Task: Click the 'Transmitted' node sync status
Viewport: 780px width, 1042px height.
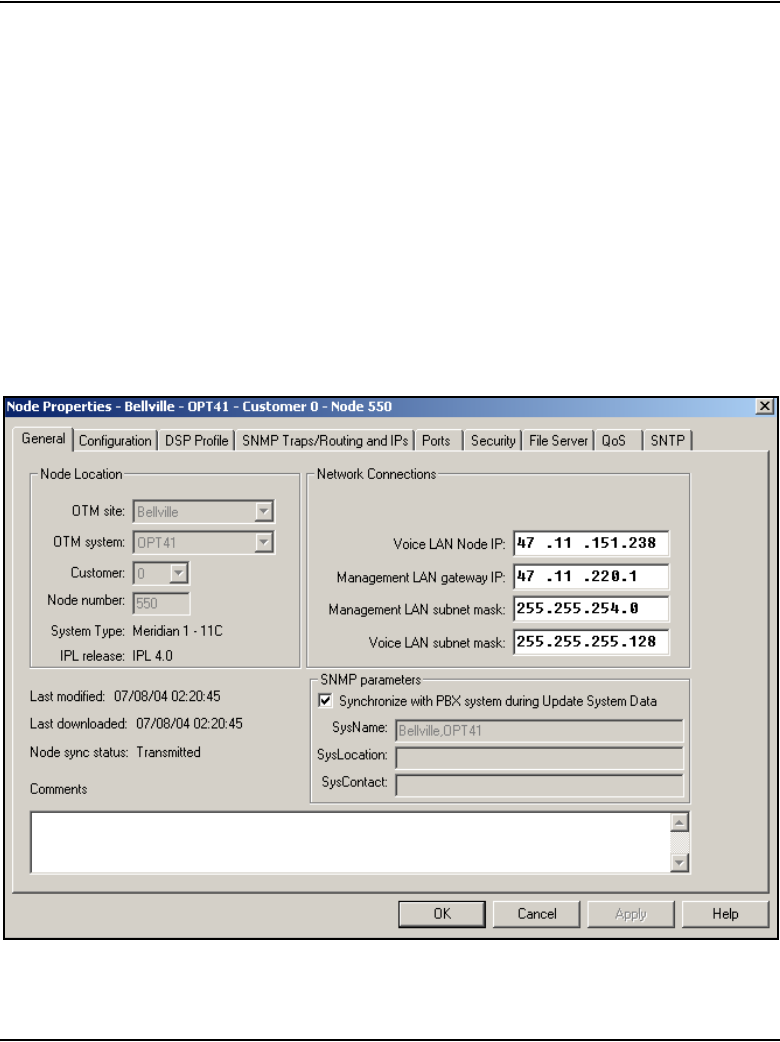Action: click(x=168, y=752)
